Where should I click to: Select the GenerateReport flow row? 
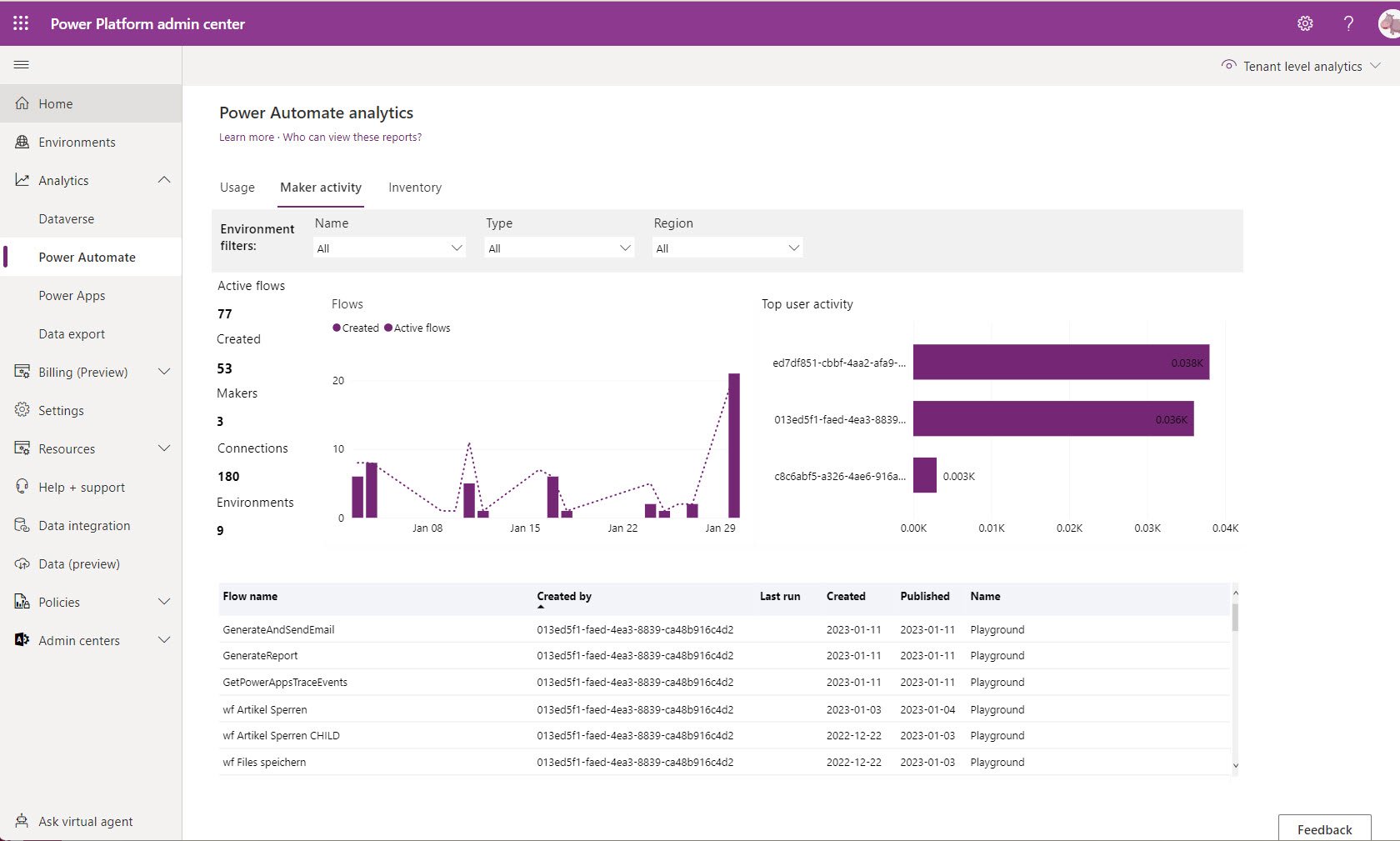[x=723, y=655]
